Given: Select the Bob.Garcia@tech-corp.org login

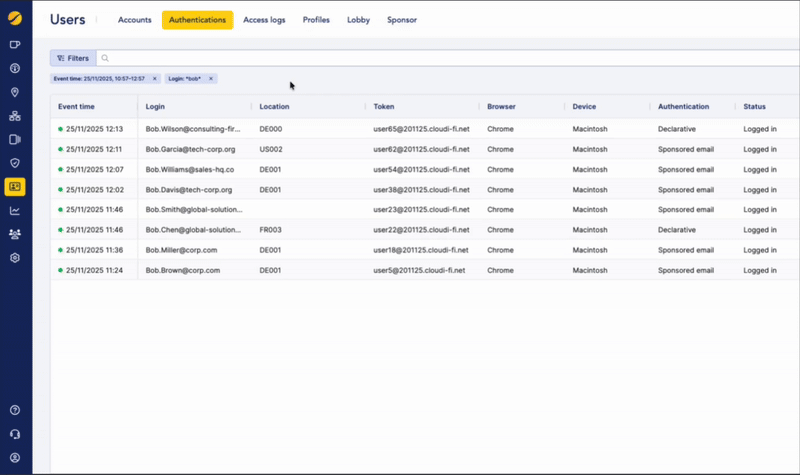Looking at the screenshot, I should point(190,149).
